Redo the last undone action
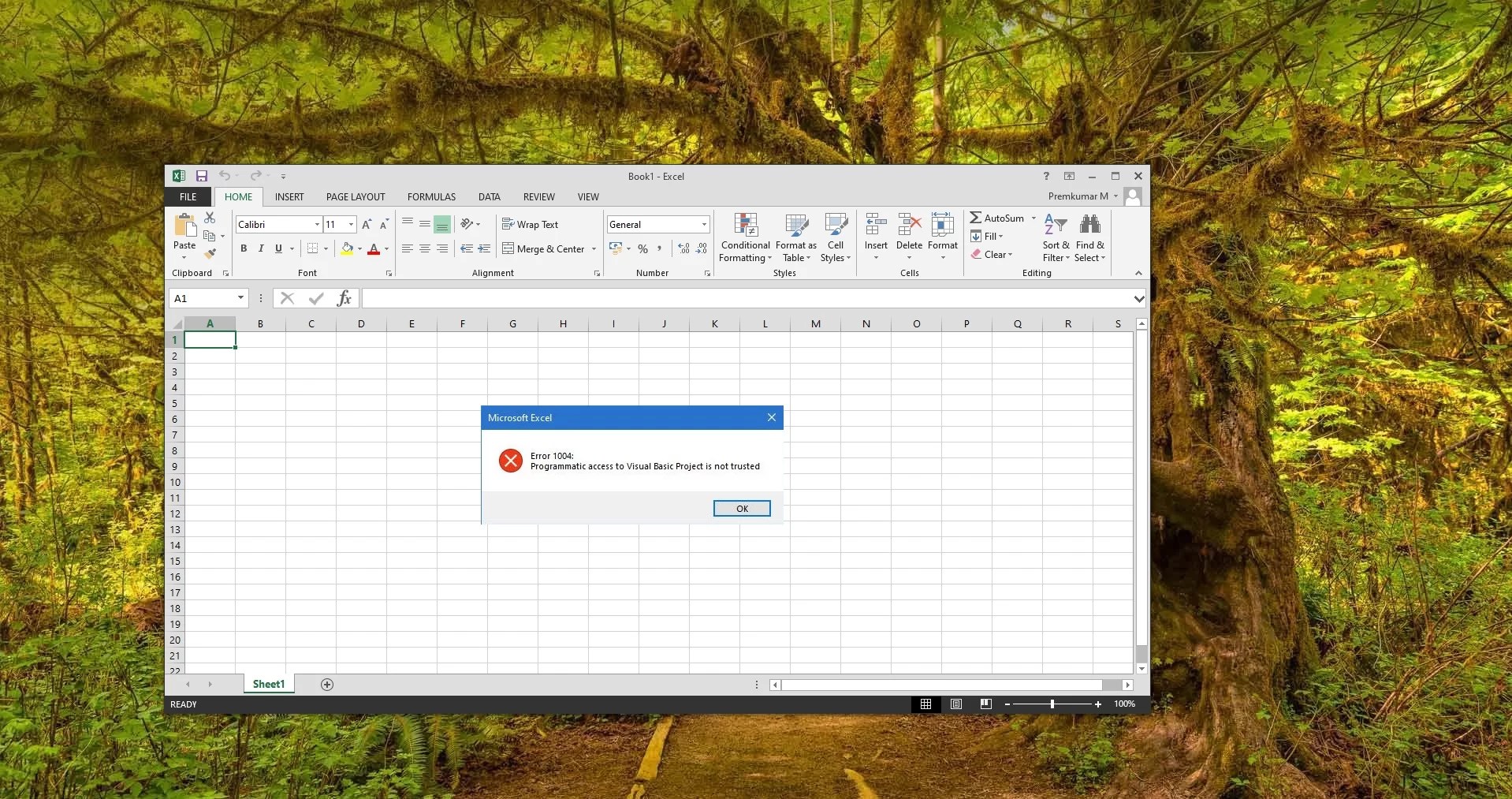This screenshot has width=1512, height=799. (255, 176)
